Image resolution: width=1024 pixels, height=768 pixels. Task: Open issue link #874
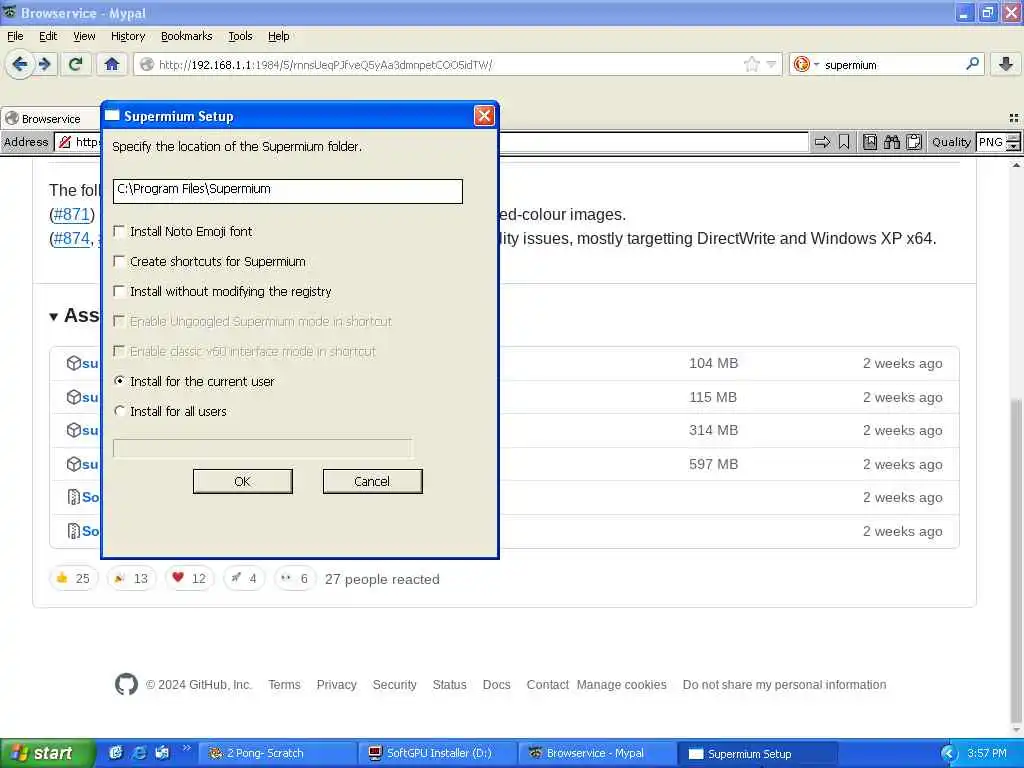point(71,238)
